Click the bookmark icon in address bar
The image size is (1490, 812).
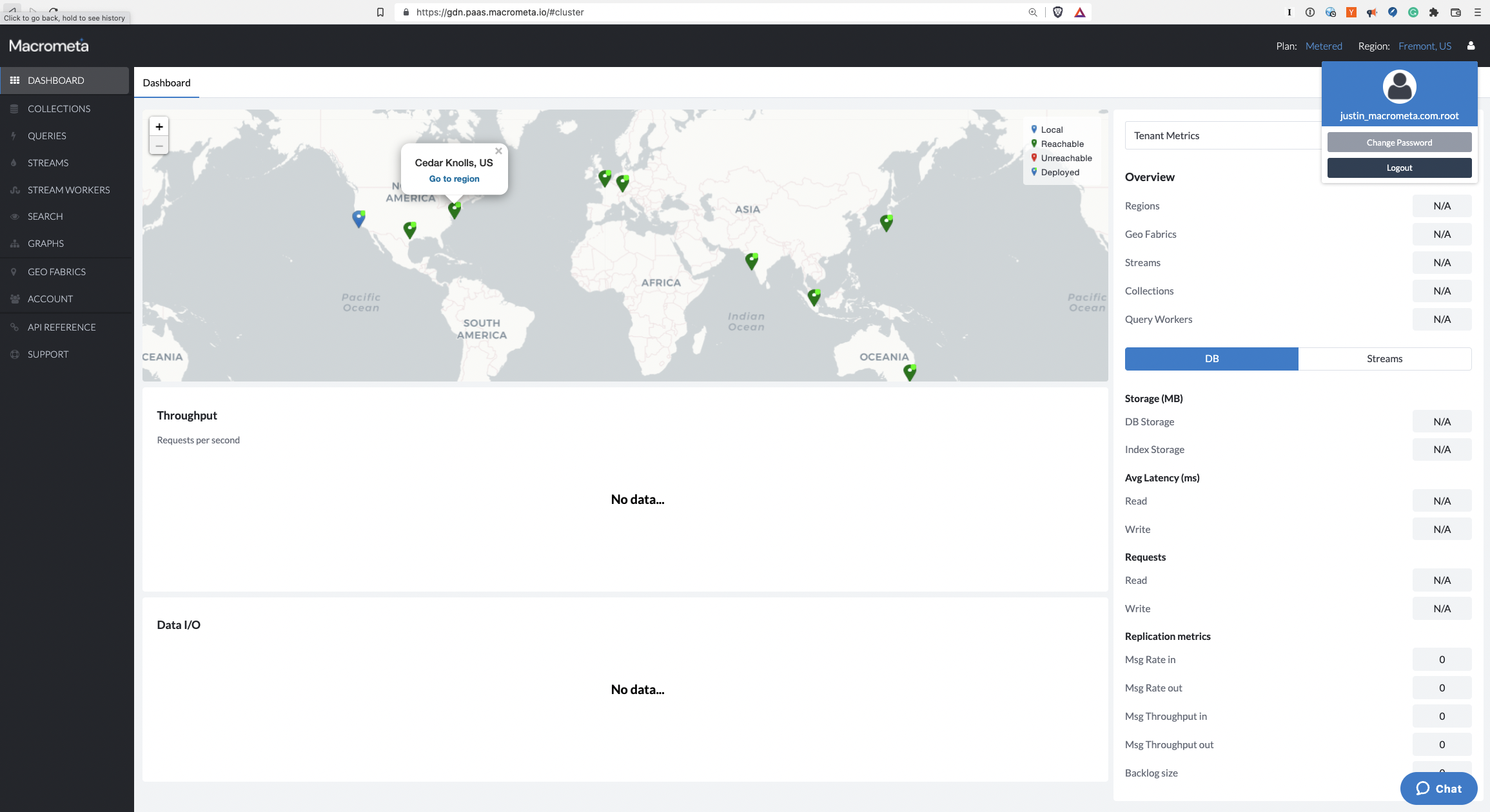point(380,12)
